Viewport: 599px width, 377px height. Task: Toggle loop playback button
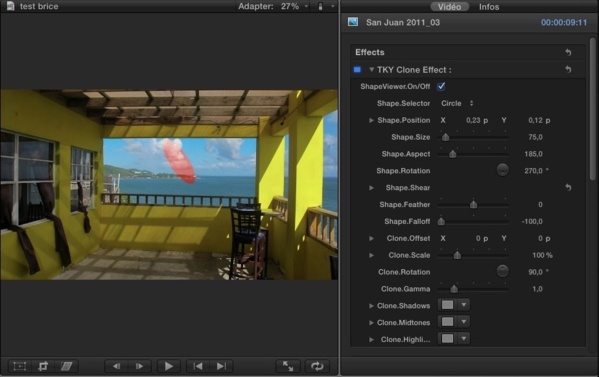click(317, 366)
